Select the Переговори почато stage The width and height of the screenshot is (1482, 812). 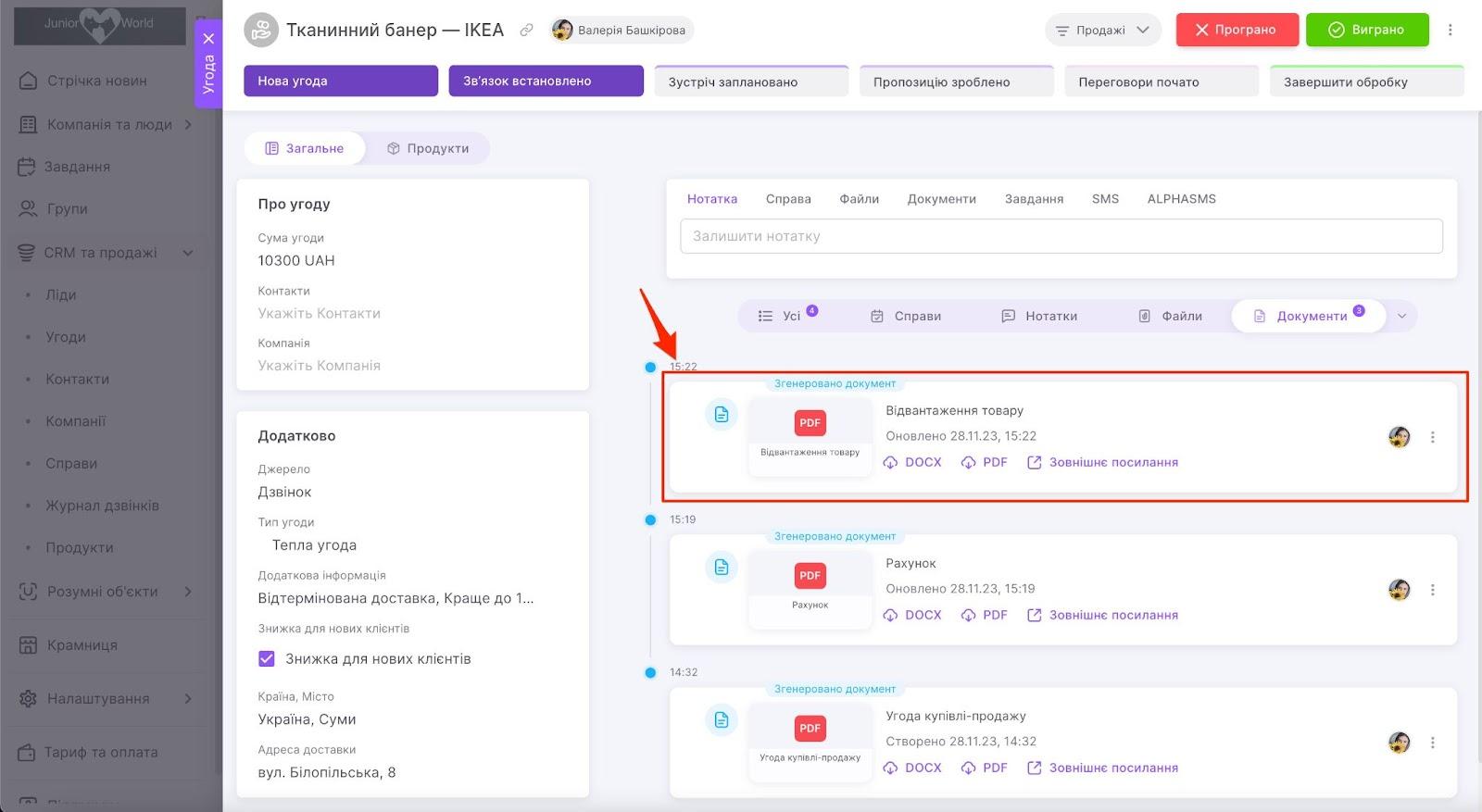[1162, 81]
